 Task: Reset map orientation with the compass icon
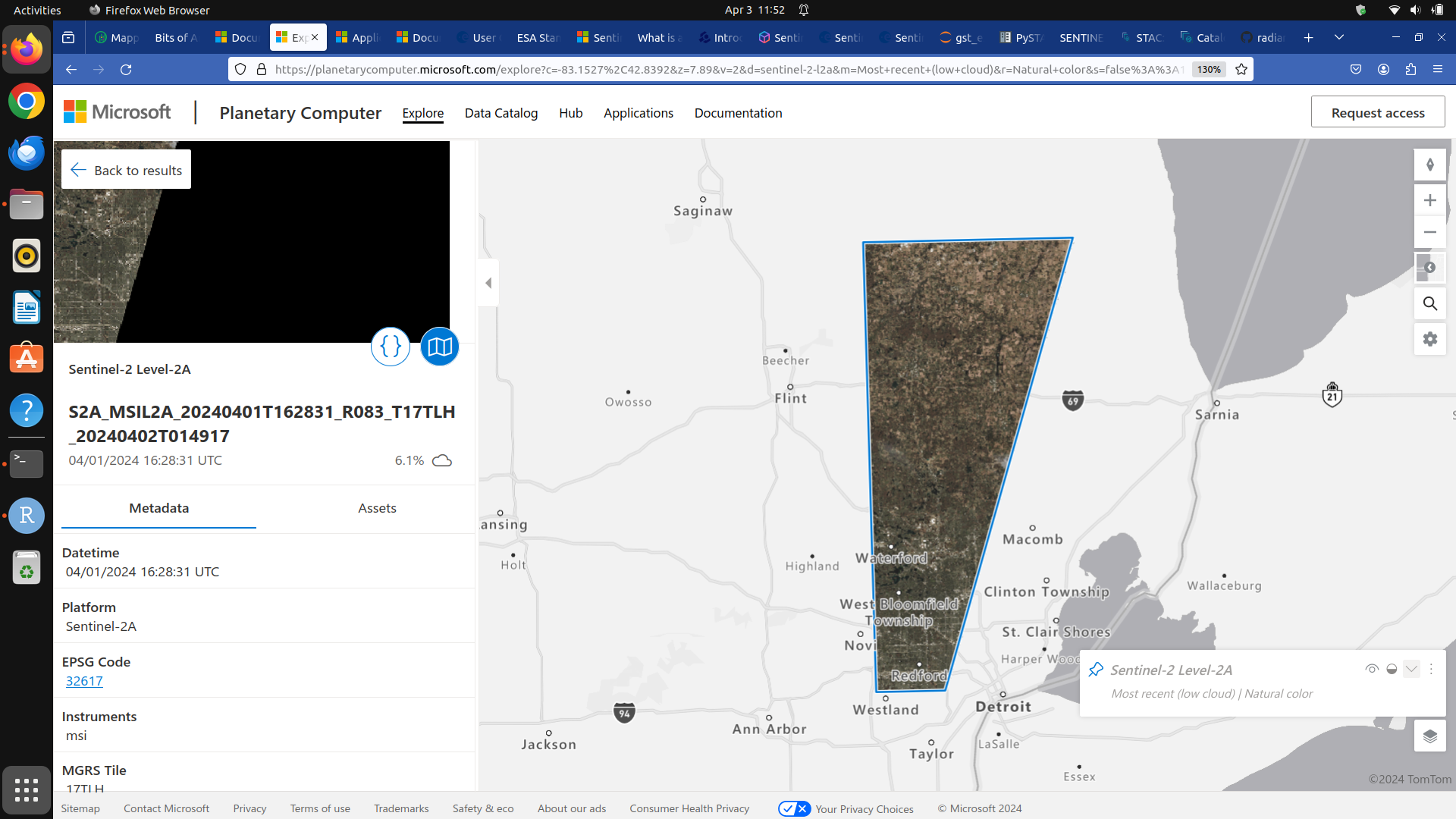pos(1430,165)
